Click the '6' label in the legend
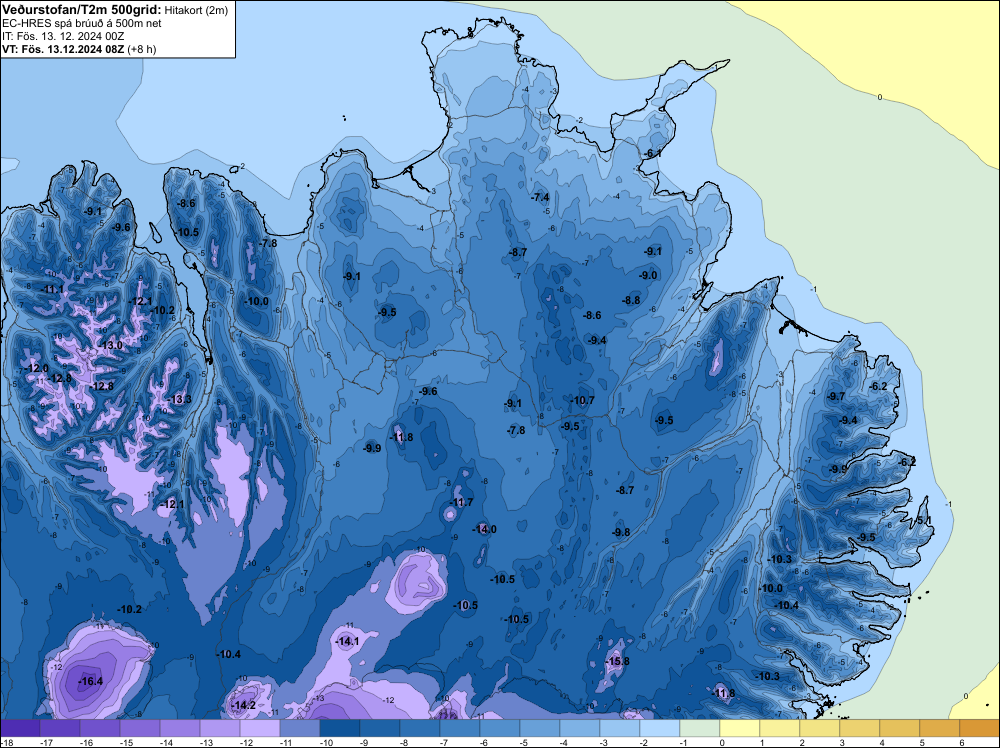Image resolution: width=1000 pixels, height=748 pixels. (962, 742)
